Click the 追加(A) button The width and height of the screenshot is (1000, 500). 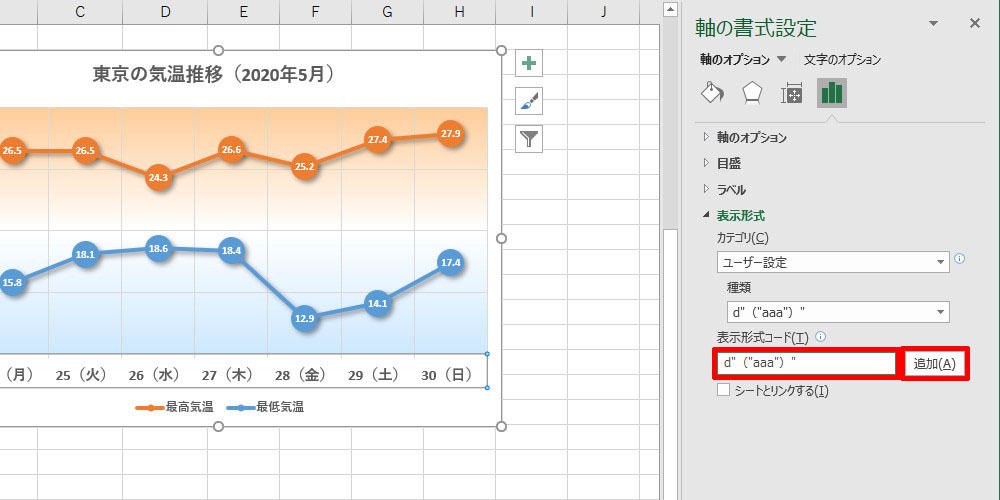(934, 364)
